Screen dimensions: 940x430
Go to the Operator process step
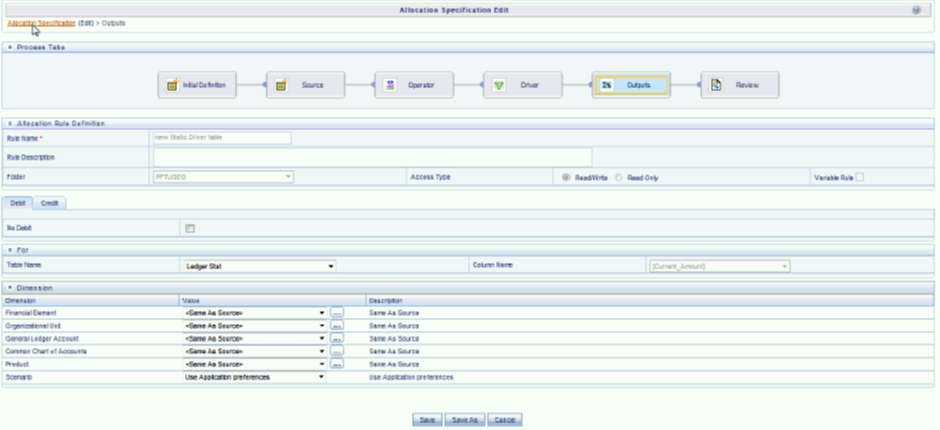pyautogui.click(x=414, y=85)
